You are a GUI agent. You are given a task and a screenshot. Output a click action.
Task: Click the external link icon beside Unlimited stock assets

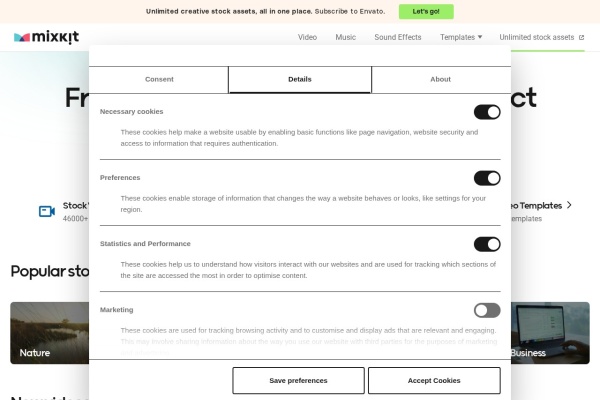[x=581, y=38]
